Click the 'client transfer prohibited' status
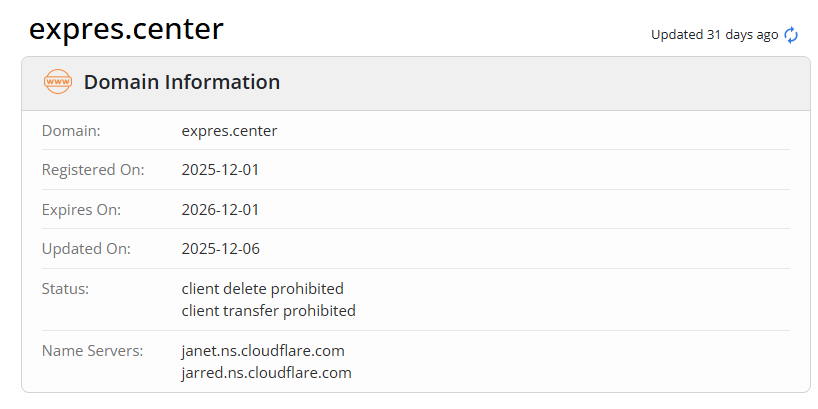This screenshot has height=409, width=818. (x=268, y=311)
